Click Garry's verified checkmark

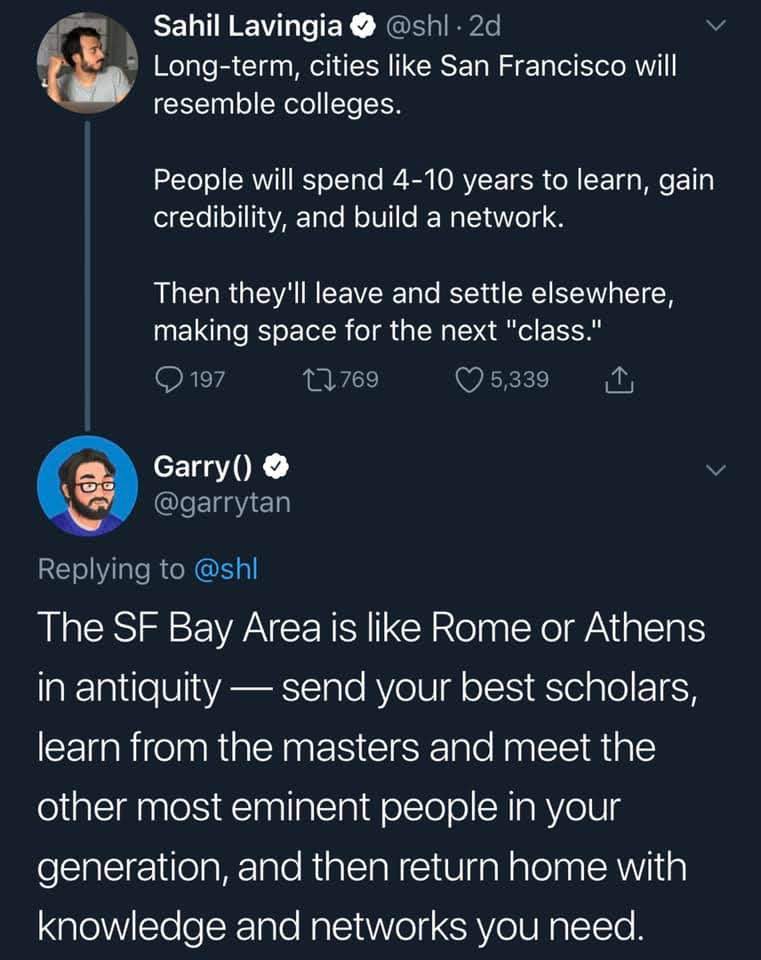(276, 468)
